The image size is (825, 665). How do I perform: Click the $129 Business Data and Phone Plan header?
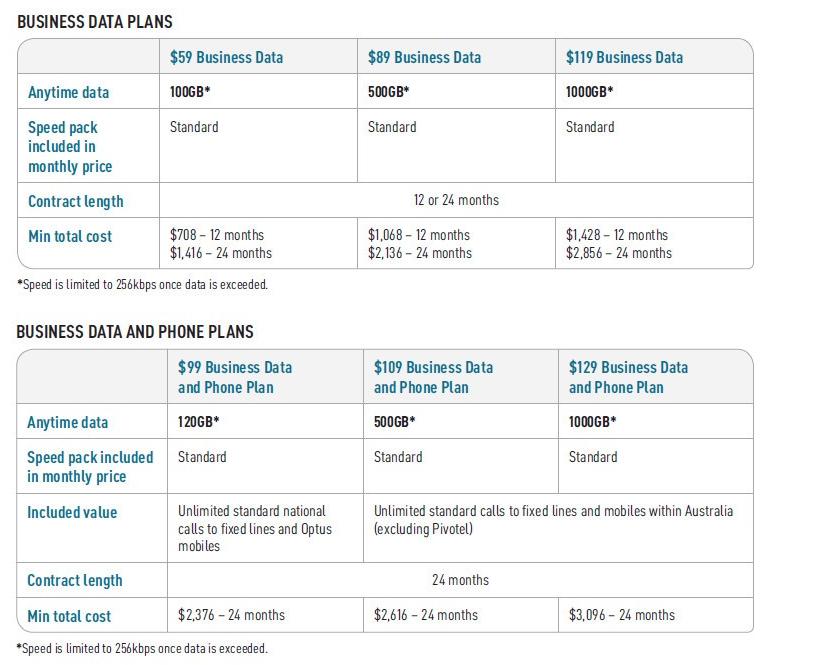pos(628,377)
